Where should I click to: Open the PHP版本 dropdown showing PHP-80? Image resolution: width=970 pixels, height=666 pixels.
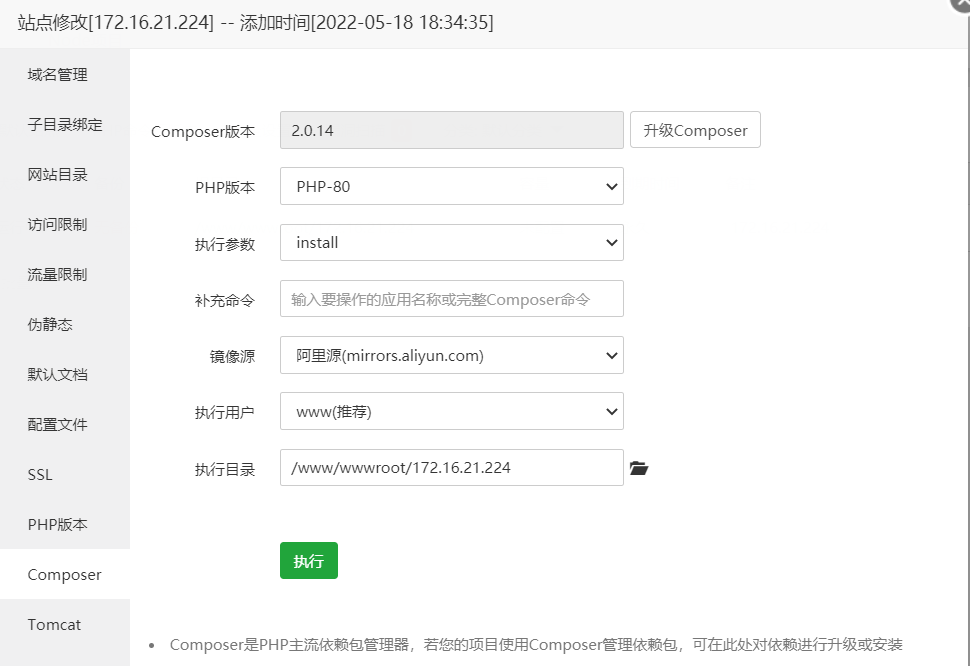pos(452,186)
